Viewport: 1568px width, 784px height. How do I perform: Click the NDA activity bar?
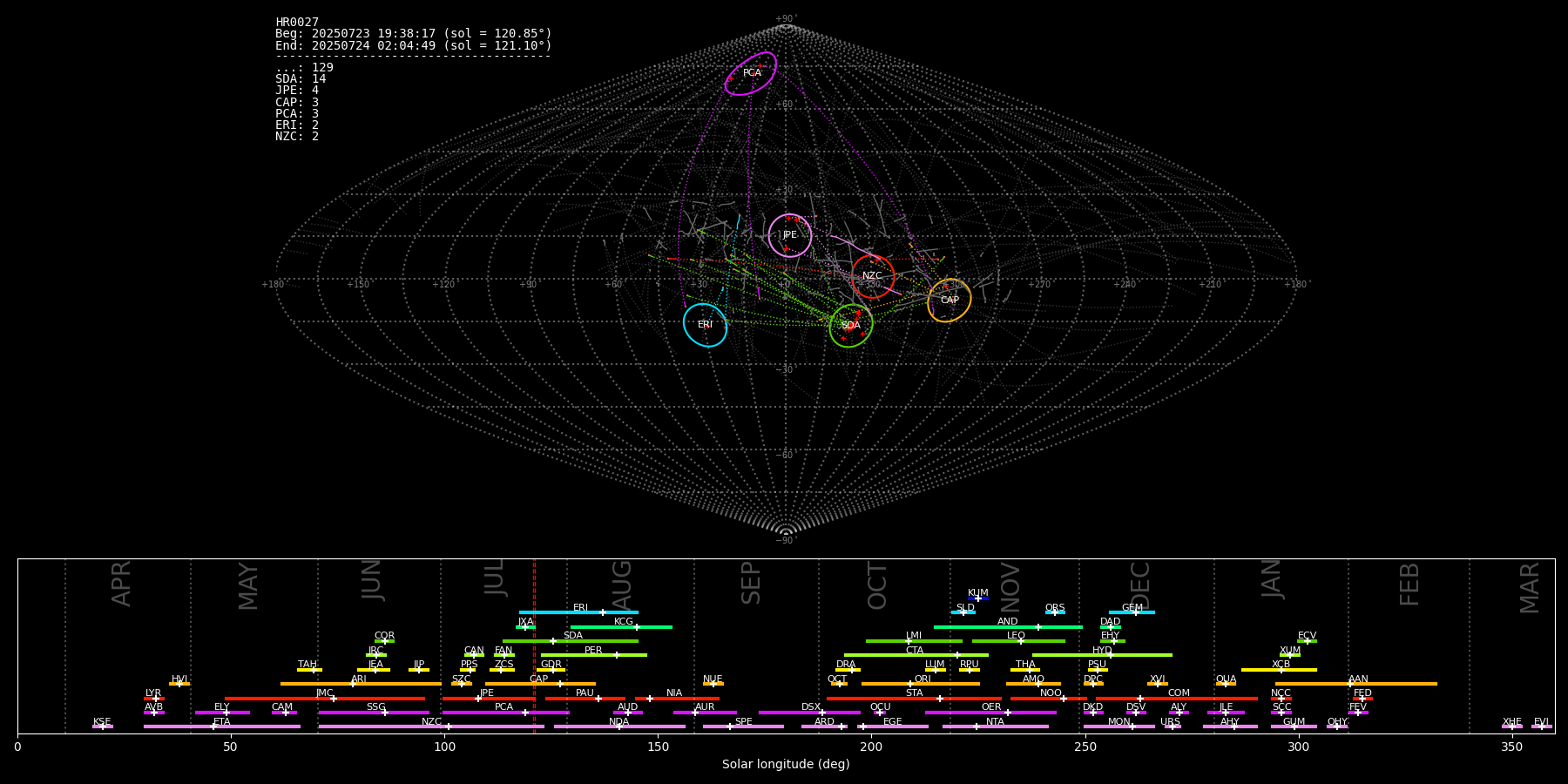619,727
